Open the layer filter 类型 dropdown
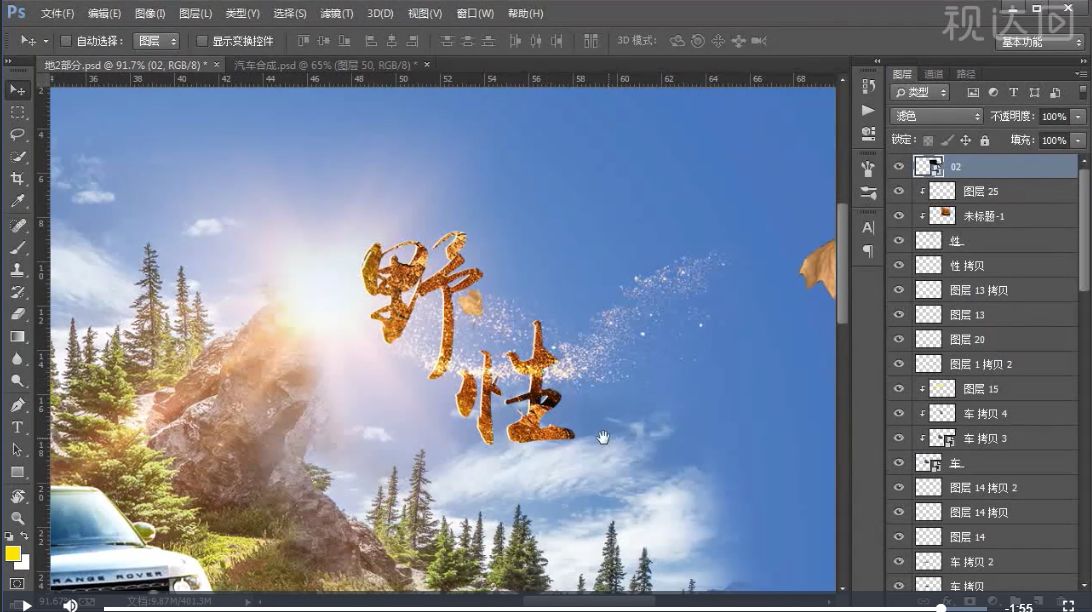This screenshot has width=1092, height=612. pos(920,93)
